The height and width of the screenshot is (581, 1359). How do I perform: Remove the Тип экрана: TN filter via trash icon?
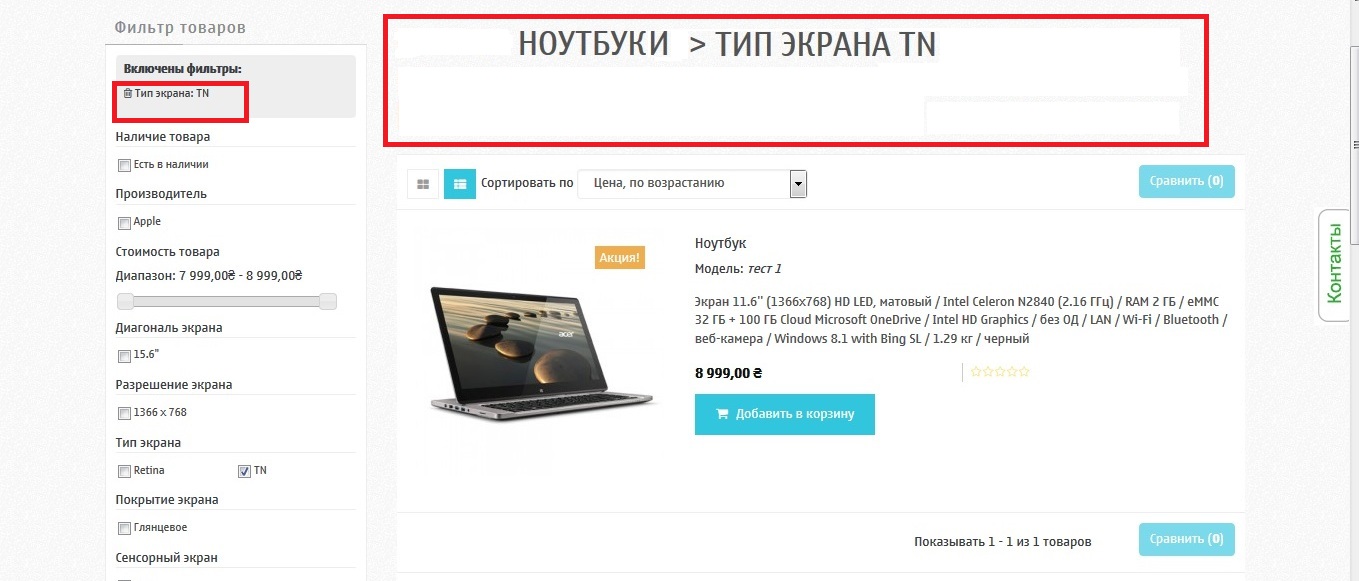(127, 93)
